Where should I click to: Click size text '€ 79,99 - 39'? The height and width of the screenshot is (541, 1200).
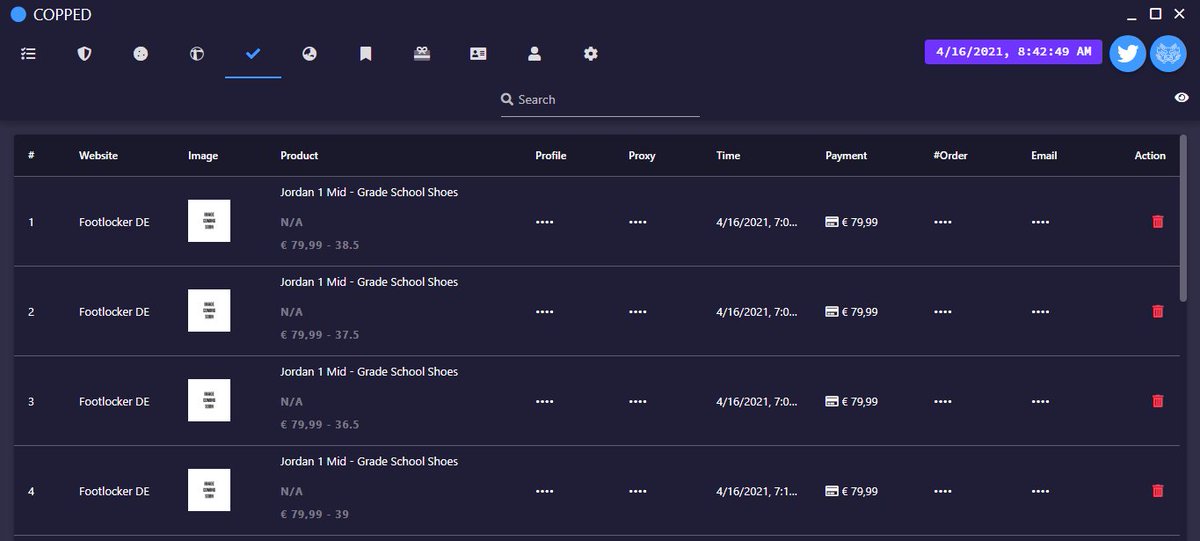click(314, 514)
